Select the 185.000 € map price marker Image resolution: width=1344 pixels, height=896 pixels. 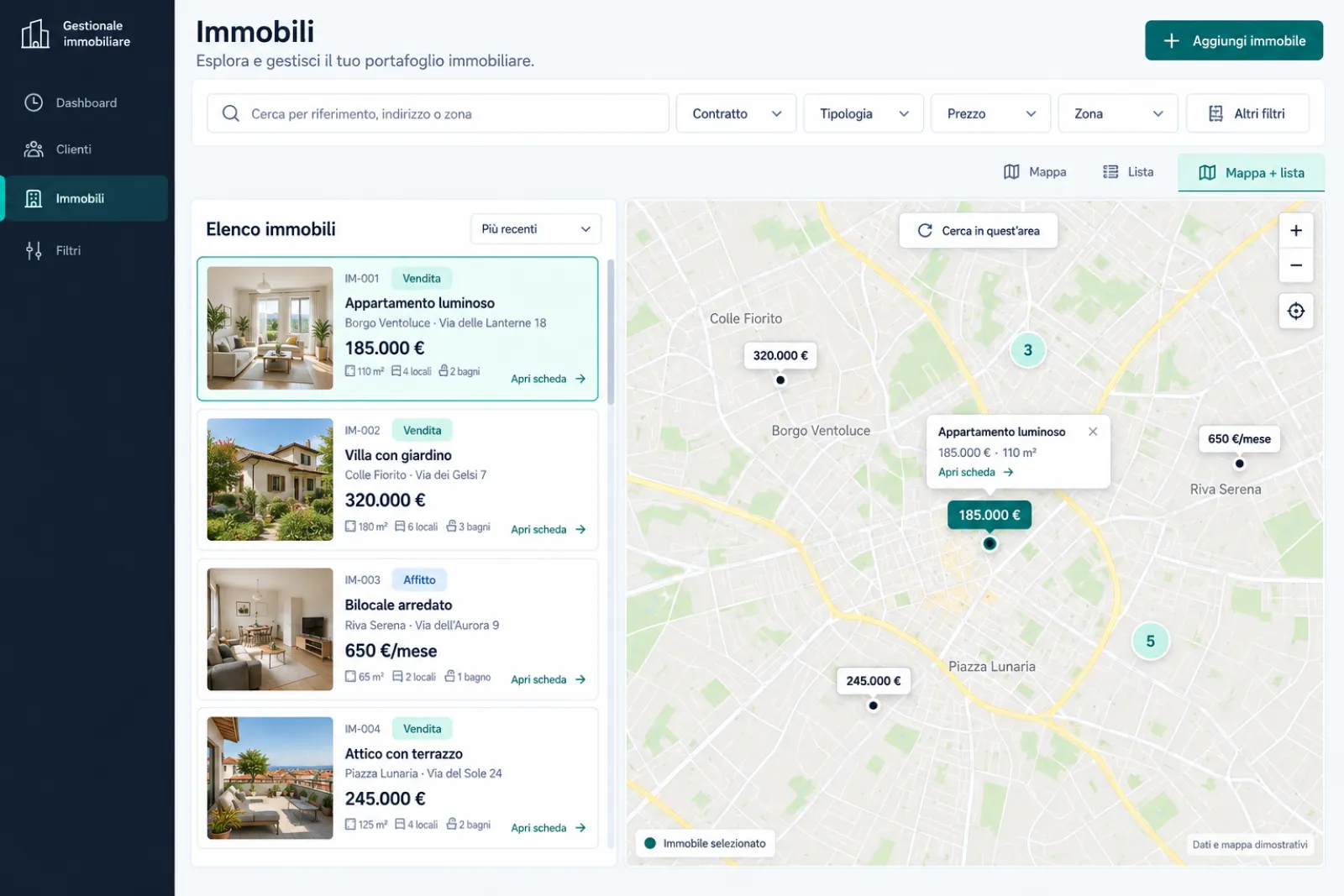tap(990, 515)
